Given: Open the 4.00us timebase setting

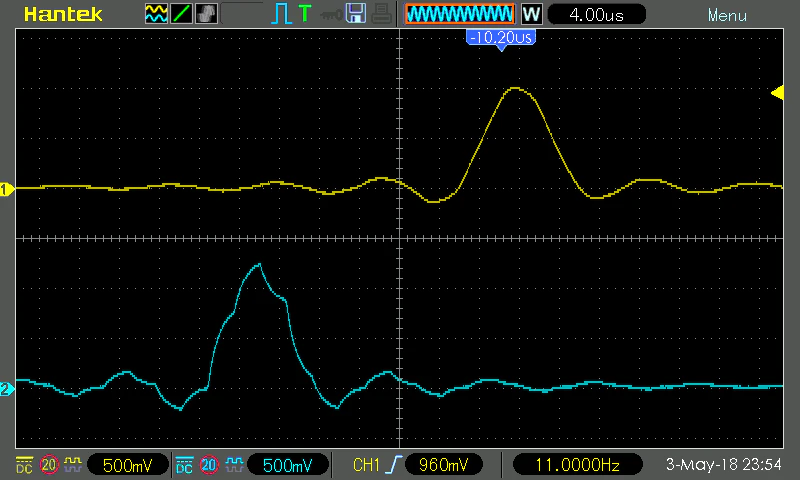Looking at the screenshot, I should tap(596, 14).
